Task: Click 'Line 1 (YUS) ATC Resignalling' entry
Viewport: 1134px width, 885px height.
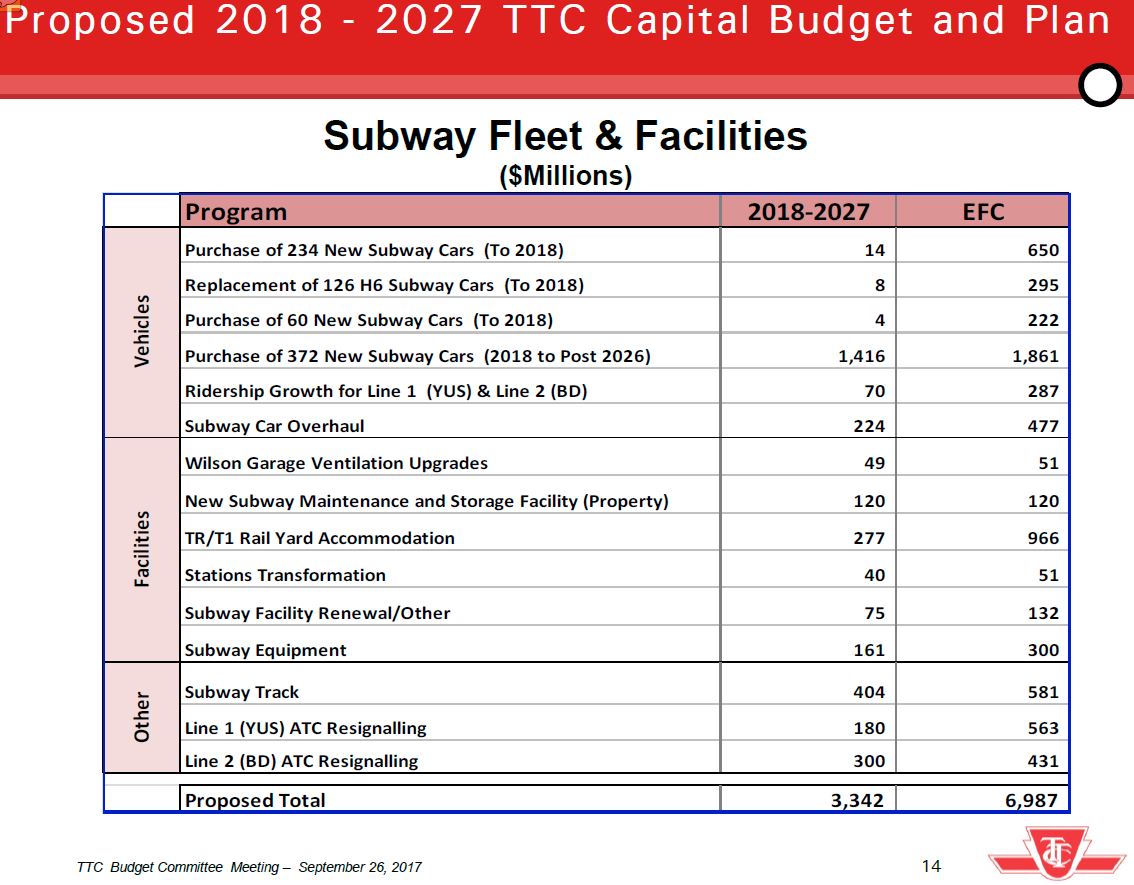Action: [306, 728]
